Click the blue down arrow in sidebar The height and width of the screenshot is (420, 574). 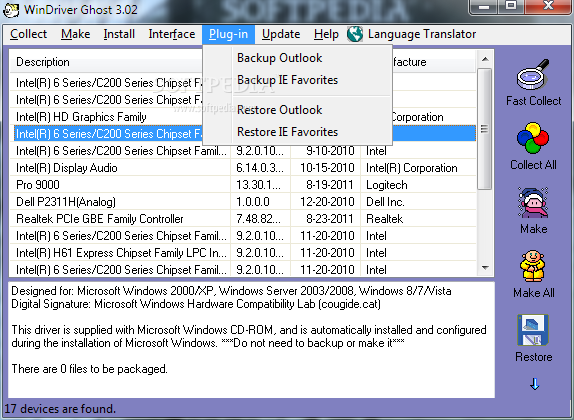(x=534, y=384)
